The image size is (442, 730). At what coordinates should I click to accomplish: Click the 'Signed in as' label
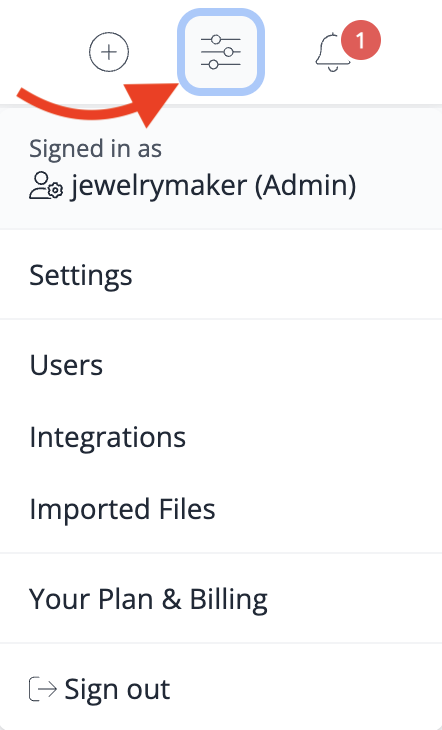click(x=95, y=149)
